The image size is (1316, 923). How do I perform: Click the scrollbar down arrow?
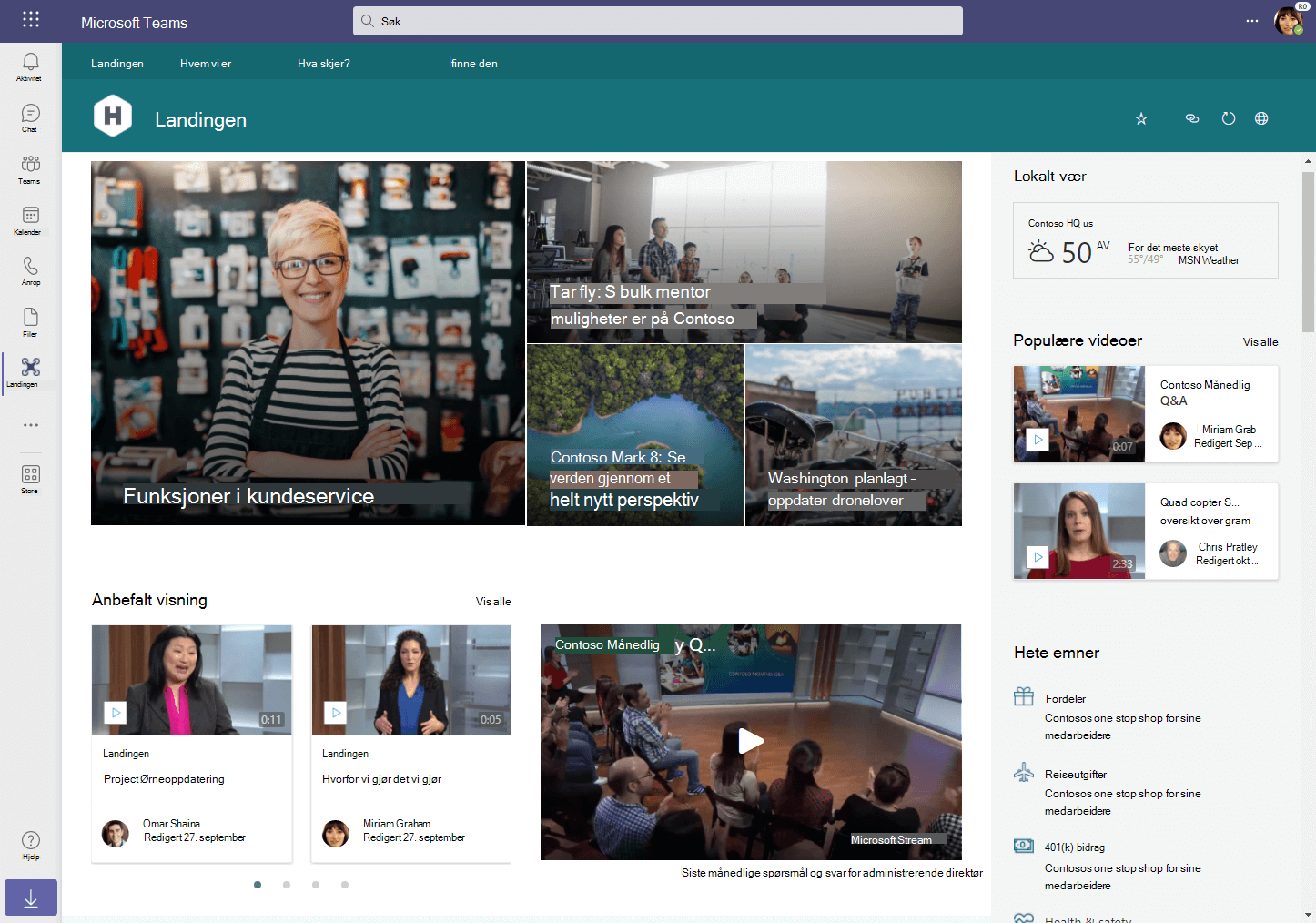point(1309,915)
